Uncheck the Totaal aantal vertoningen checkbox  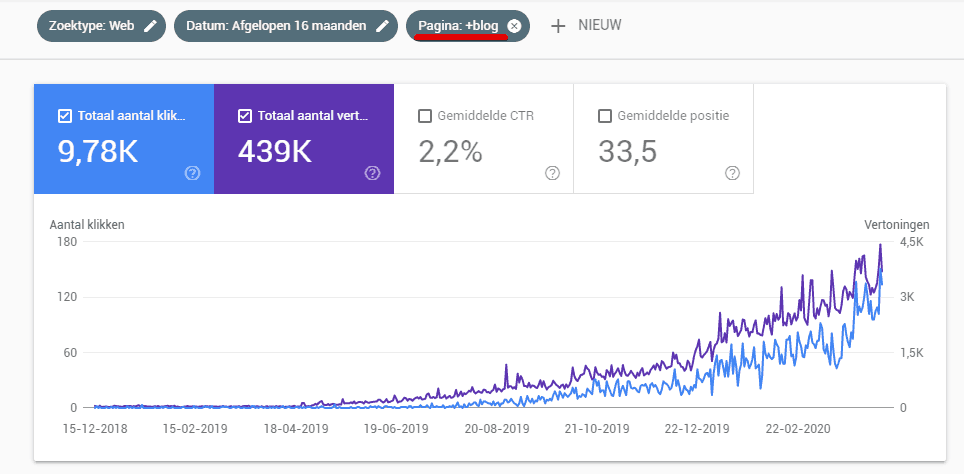pyautogui.click(x=245, y=116)
